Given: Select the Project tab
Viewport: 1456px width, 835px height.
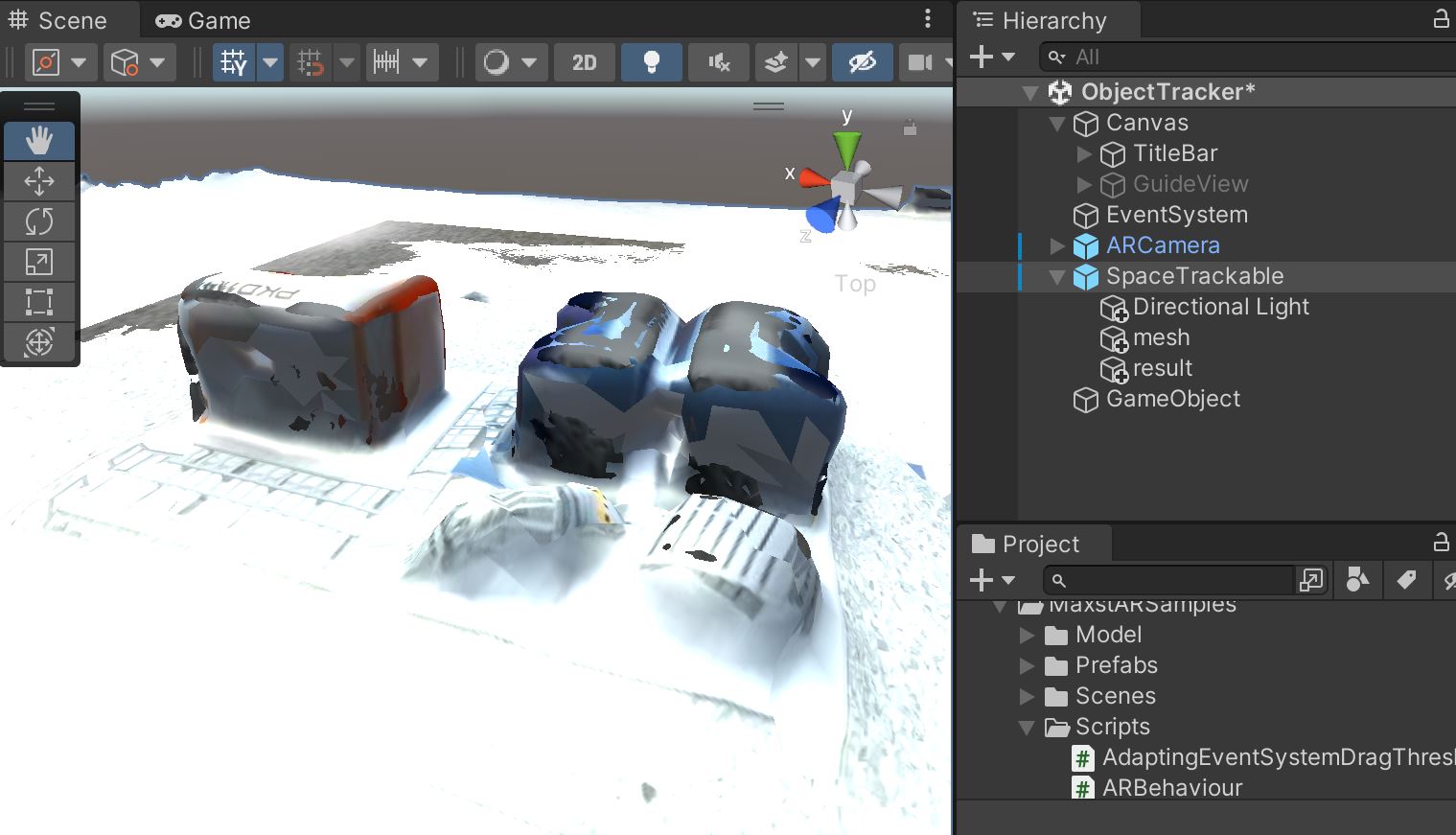Looking at the screenshot, I should pos(1026,544).
